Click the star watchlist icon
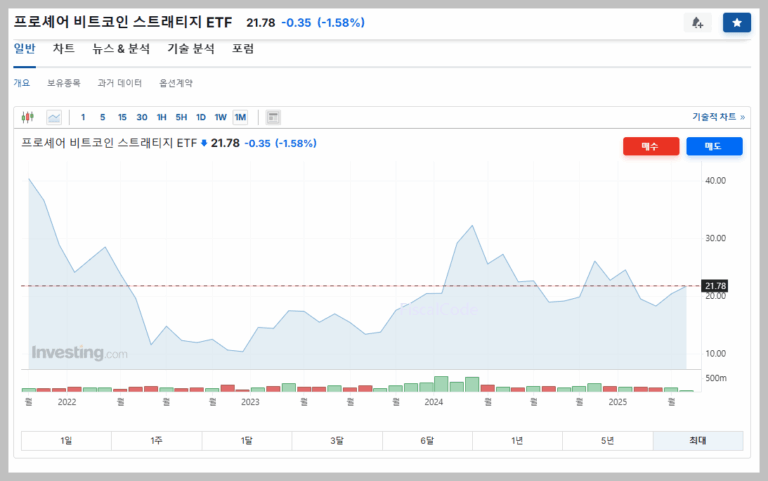 737,22
